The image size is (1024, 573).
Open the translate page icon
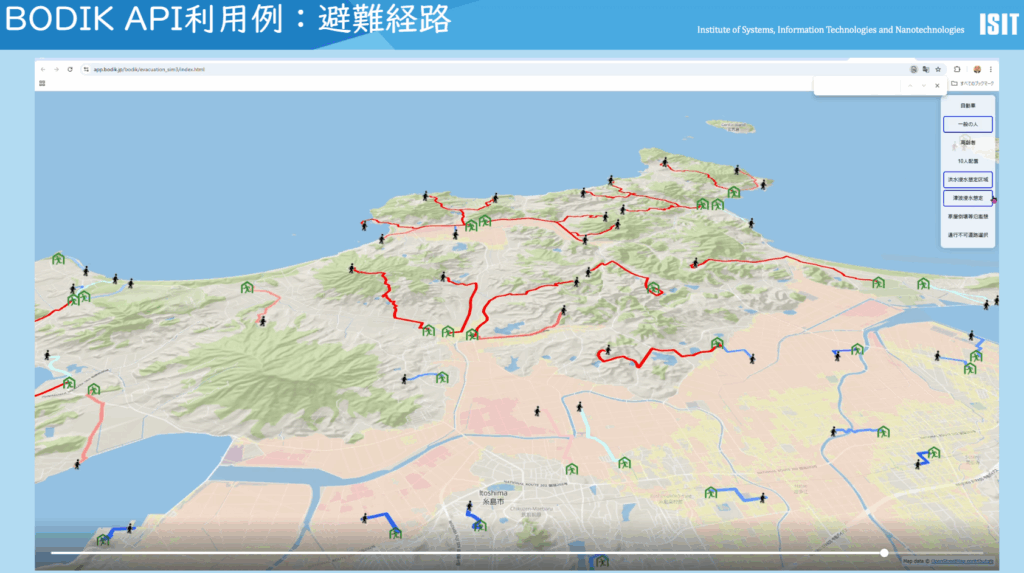(925, 69)
